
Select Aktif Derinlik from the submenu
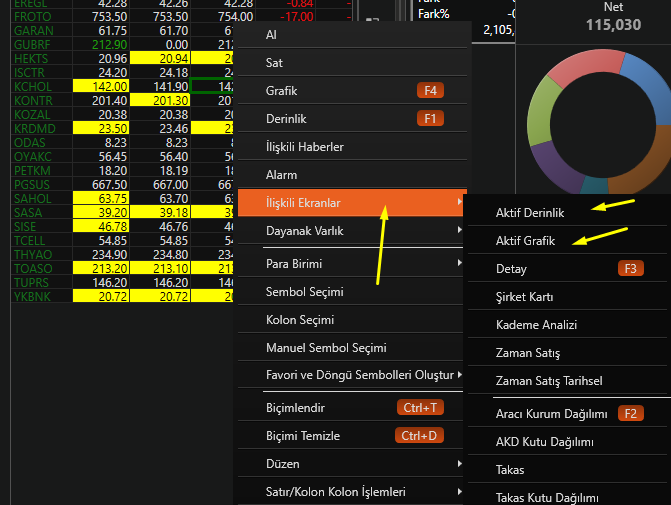[x=530, y=213]
